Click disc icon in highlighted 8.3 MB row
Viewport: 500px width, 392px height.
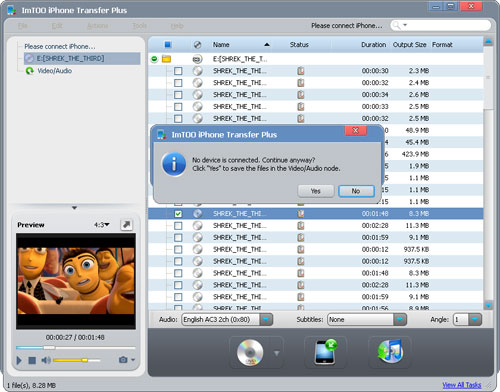[198, 214]
